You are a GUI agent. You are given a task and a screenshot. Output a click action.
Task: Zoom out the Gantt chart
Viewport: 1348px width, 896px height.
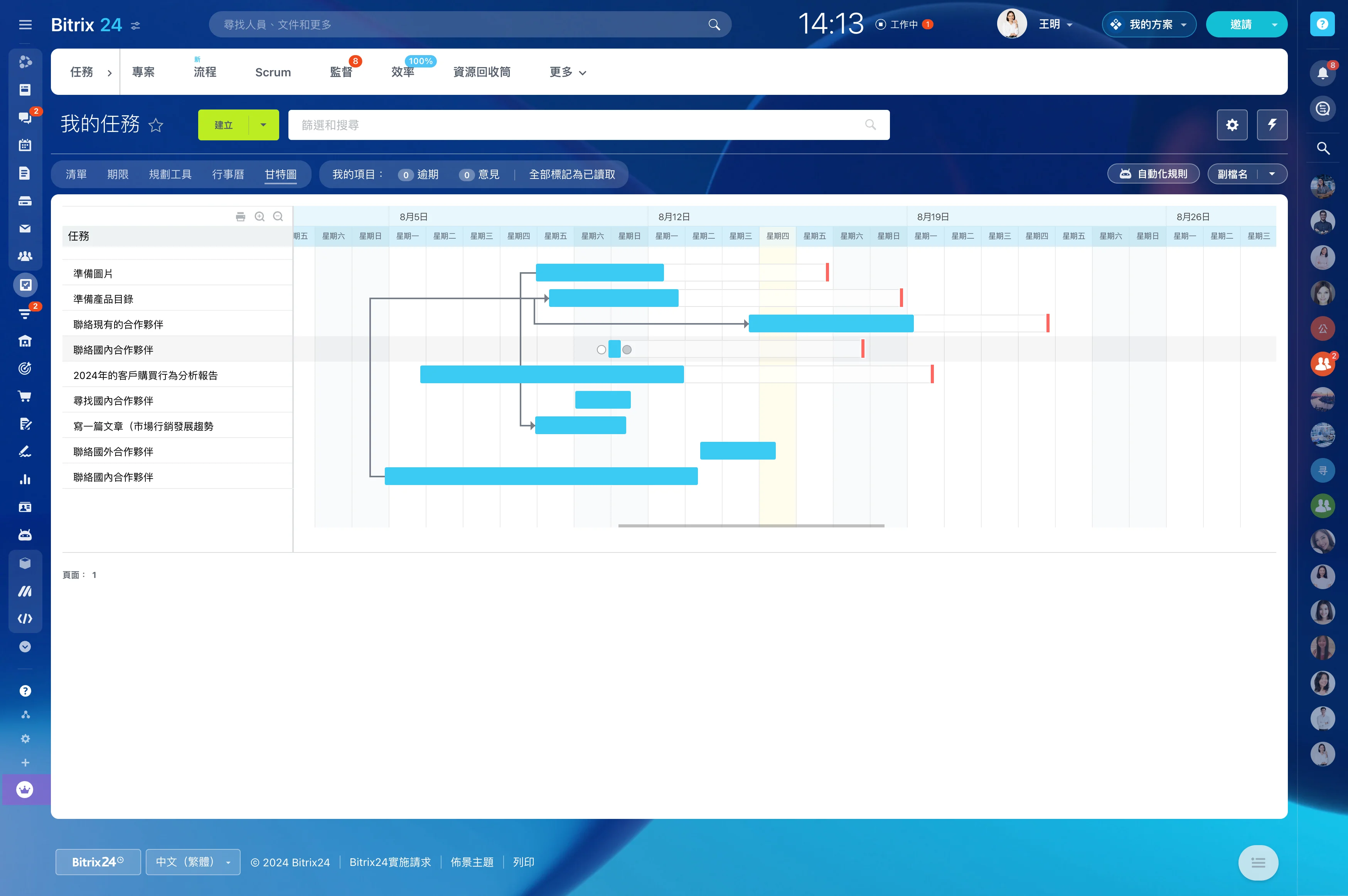[278, 217]
